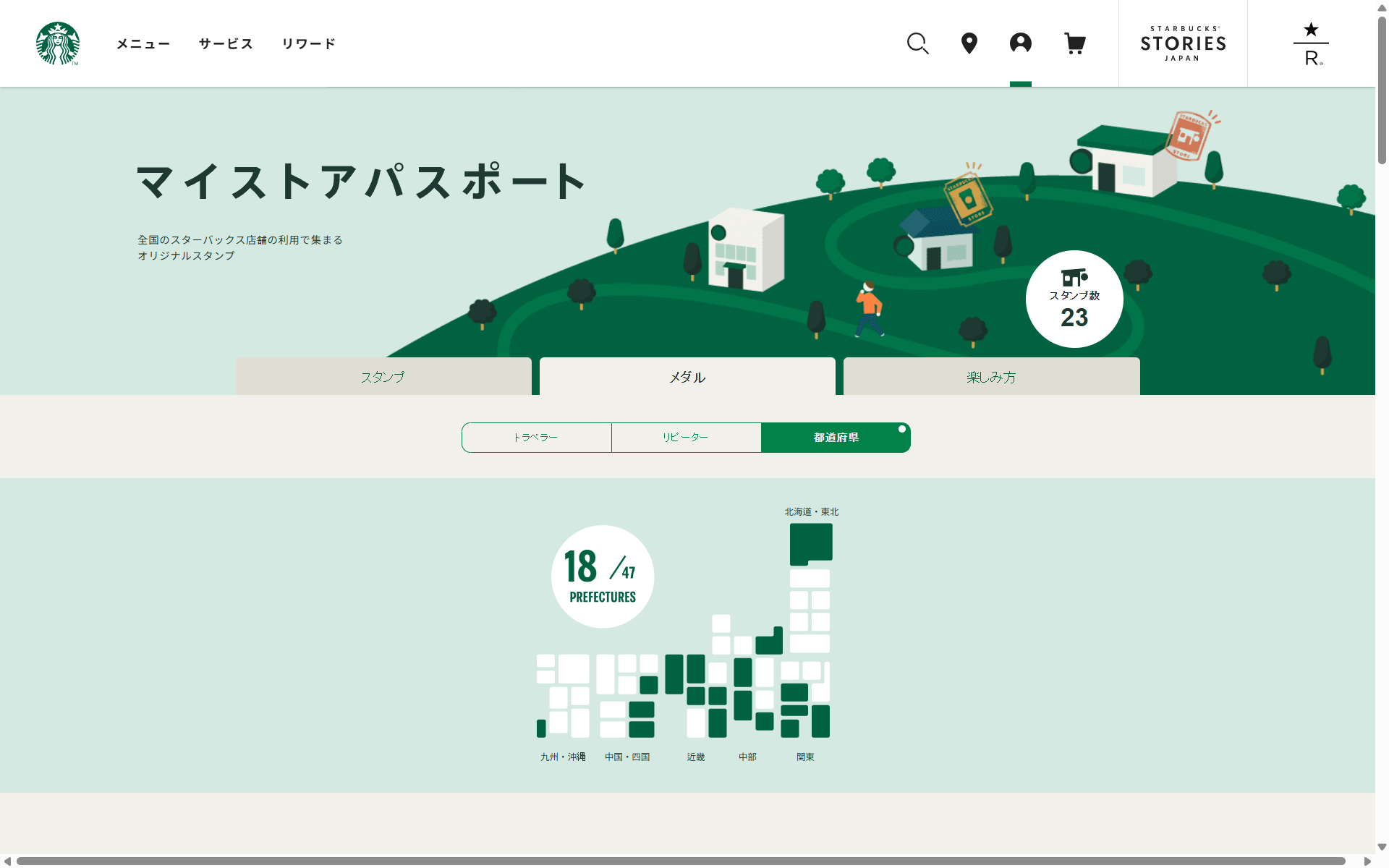Expand the リワード navigation menu

coord(309,43)
